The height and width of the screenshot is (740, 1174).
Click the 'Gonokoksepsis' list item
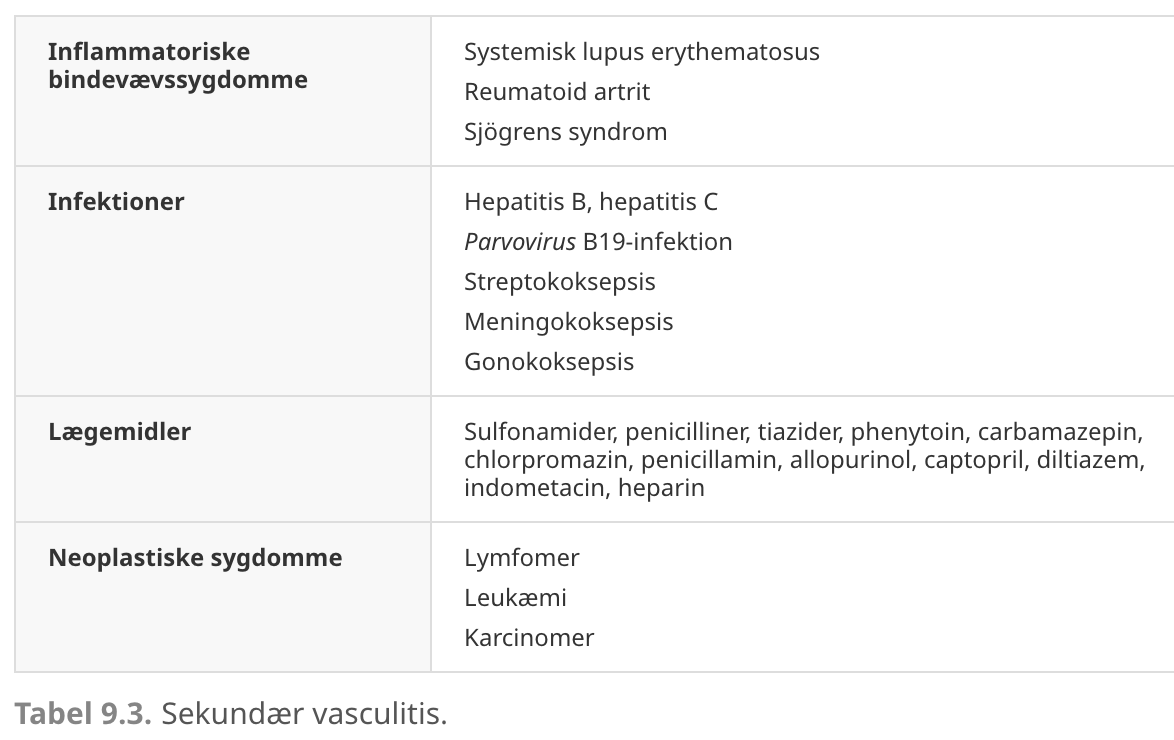[x=549, y=362]
